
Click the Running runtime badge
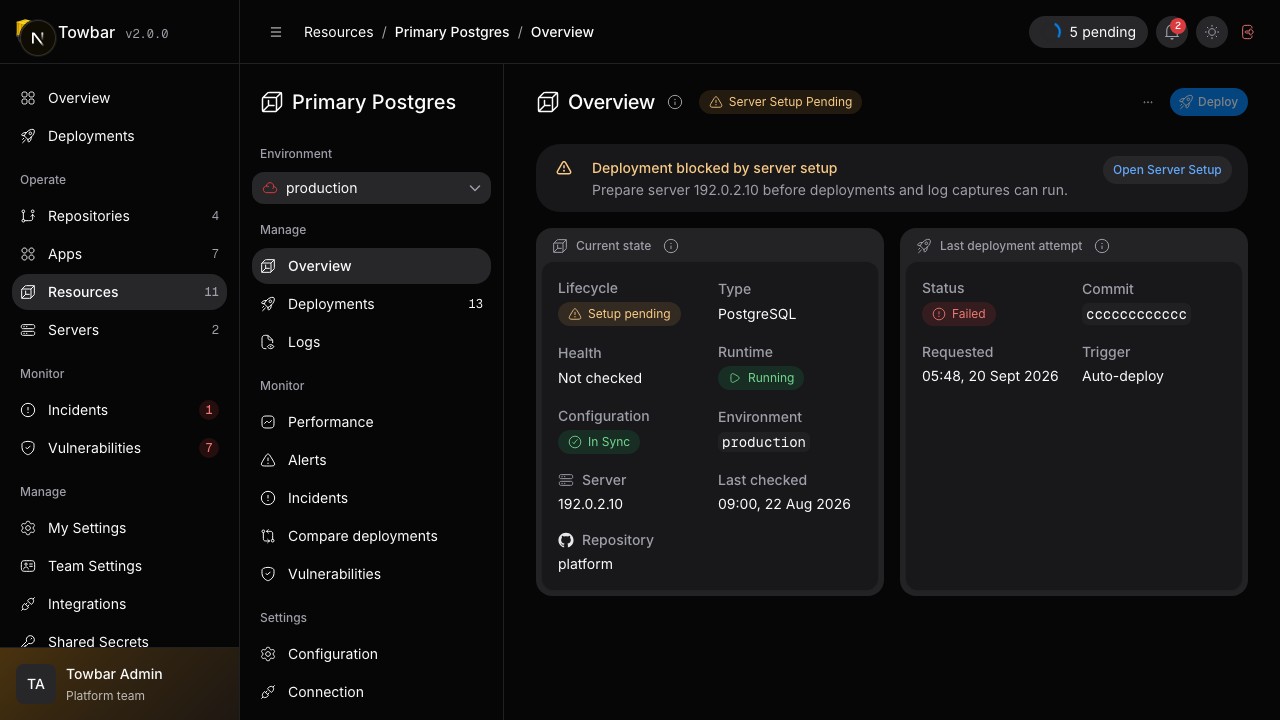pos(761,378)
